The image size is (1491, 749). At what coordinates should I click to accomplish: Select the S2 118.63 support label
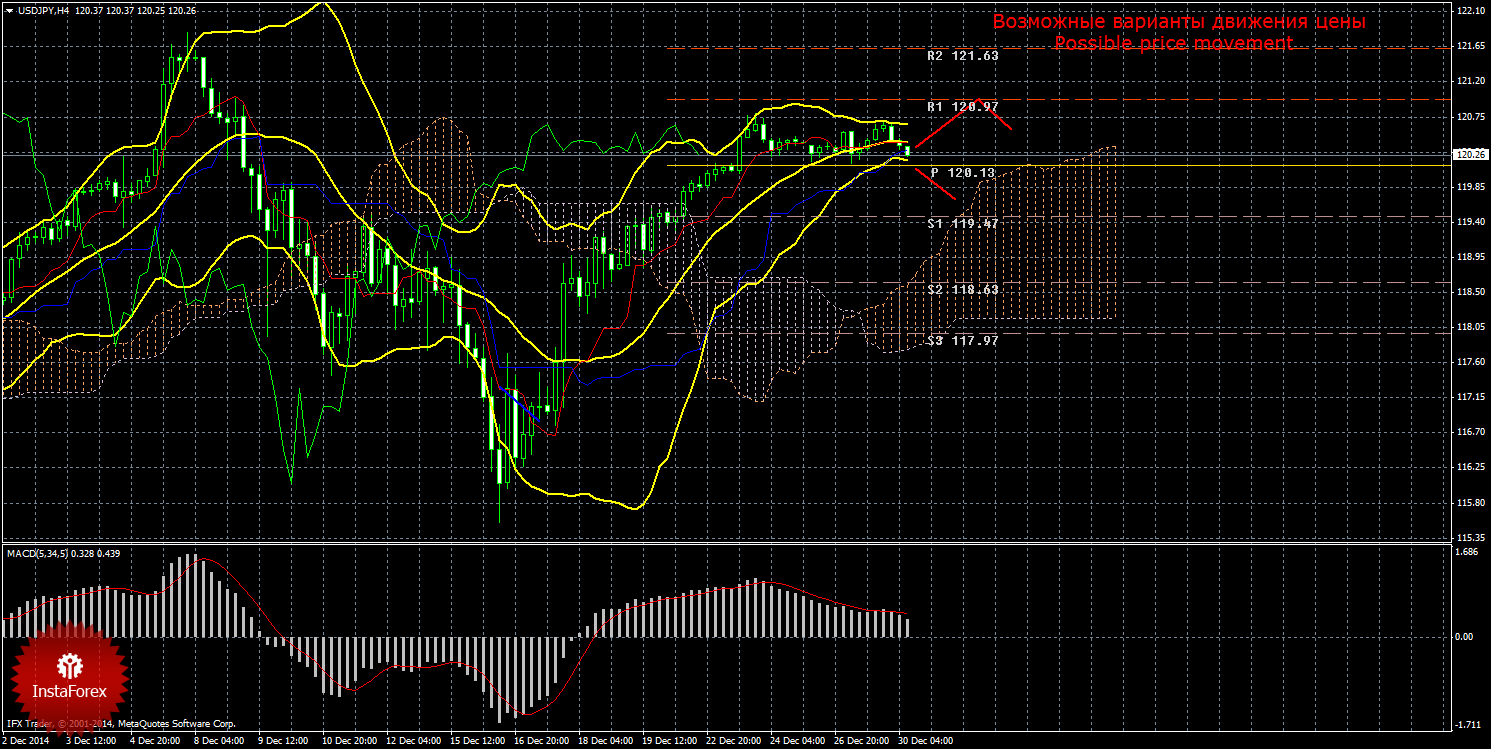[x=962, y=289]
